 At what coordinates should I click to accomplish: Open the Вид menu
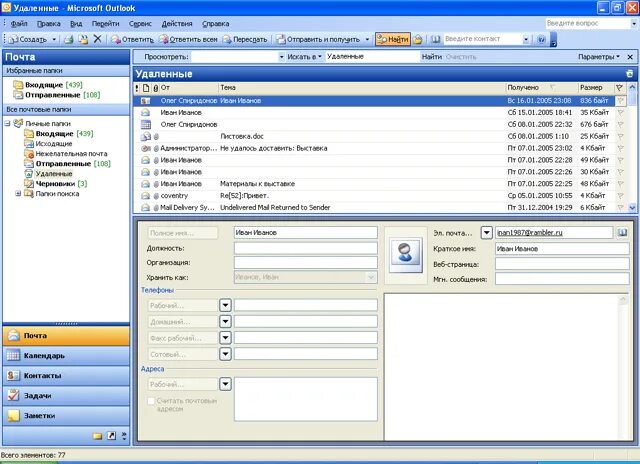coord(76,24)
